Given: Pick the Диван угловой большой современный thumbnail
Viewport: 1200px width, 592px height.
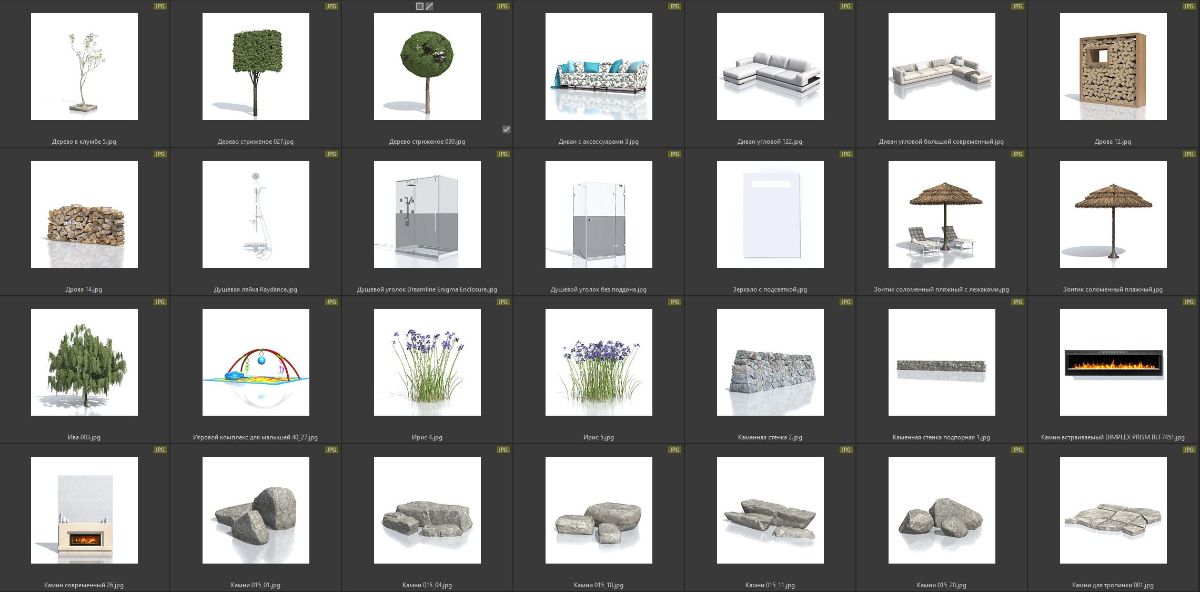Looking at the screenshot, I should pos(942,66).
